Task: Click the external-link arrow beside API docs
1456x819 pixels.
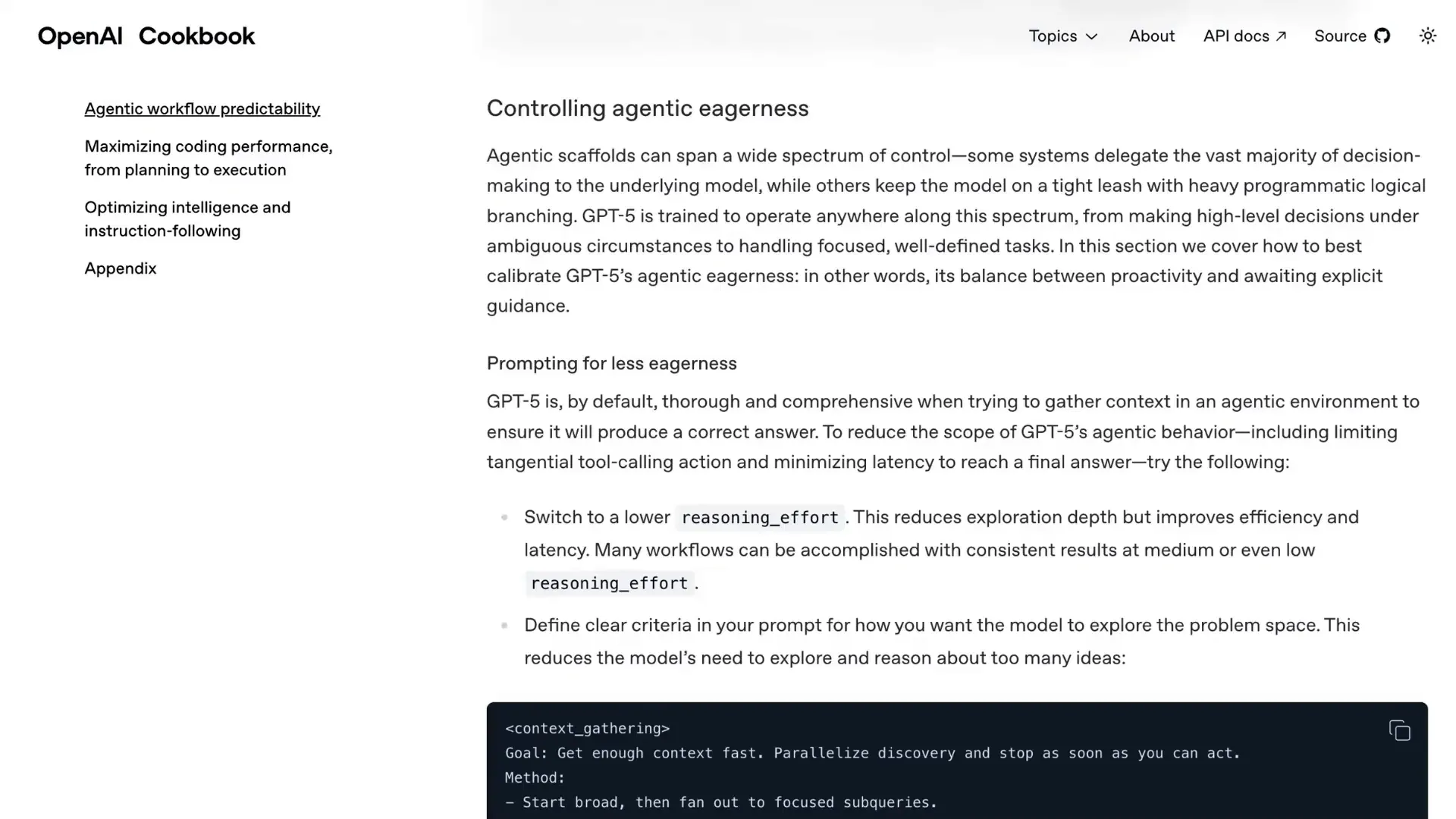Action: click(x=1281, y=36)
